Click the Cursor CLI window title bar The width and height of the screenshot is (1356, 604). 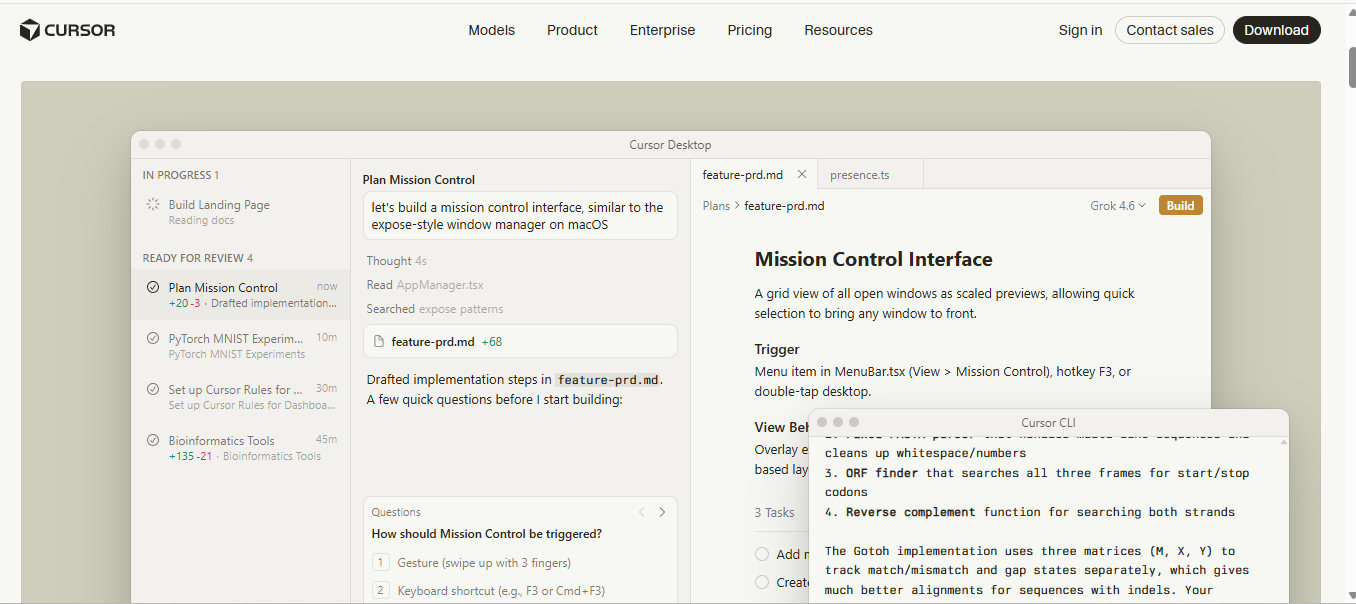click(x=1048, y=423)
